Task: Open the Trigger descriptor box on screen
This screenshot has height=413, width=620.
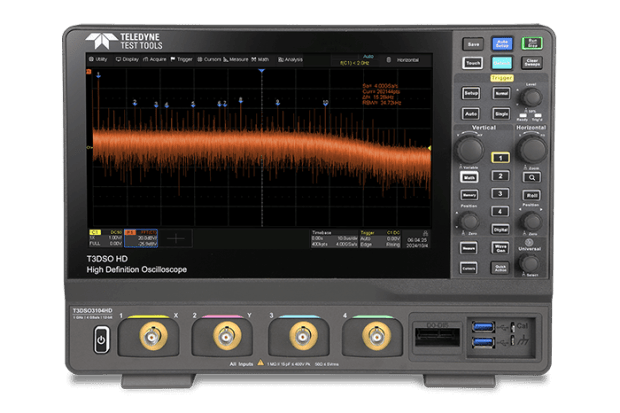Action: click(380, 239)
